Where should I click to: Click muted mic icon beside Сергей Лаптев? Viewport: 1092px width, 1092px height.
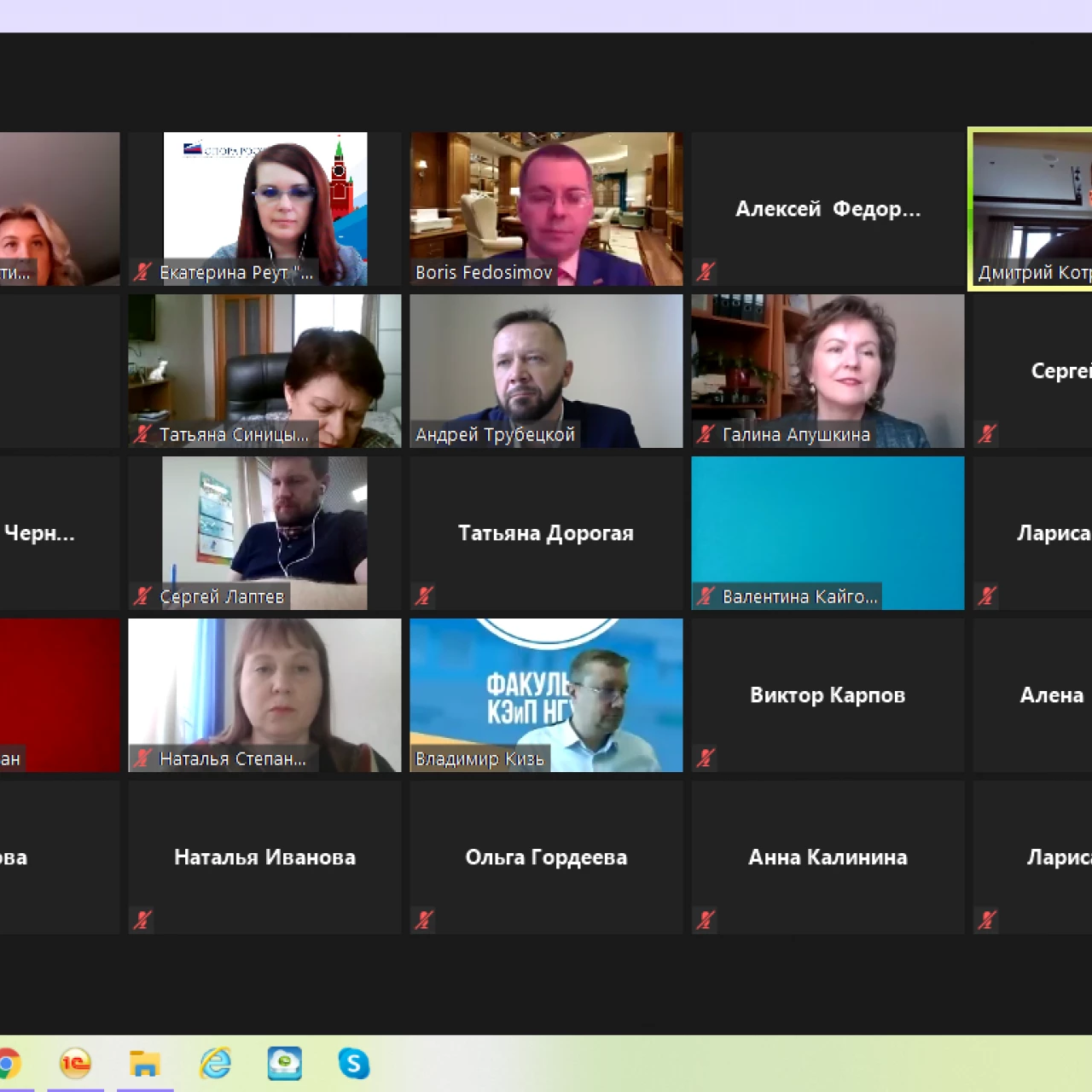point(142,596)
